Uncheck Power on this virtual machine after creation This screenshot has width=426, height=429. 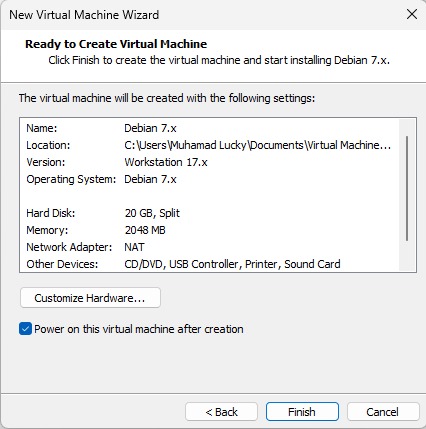point(25,329)
